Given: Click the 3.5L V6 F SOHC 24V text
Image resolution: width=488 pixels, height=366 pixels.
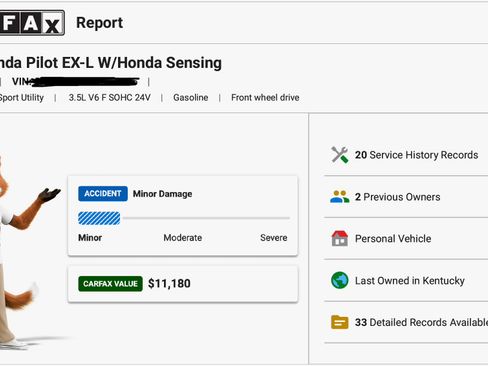Looking at the screenshot, I should 110,98.
